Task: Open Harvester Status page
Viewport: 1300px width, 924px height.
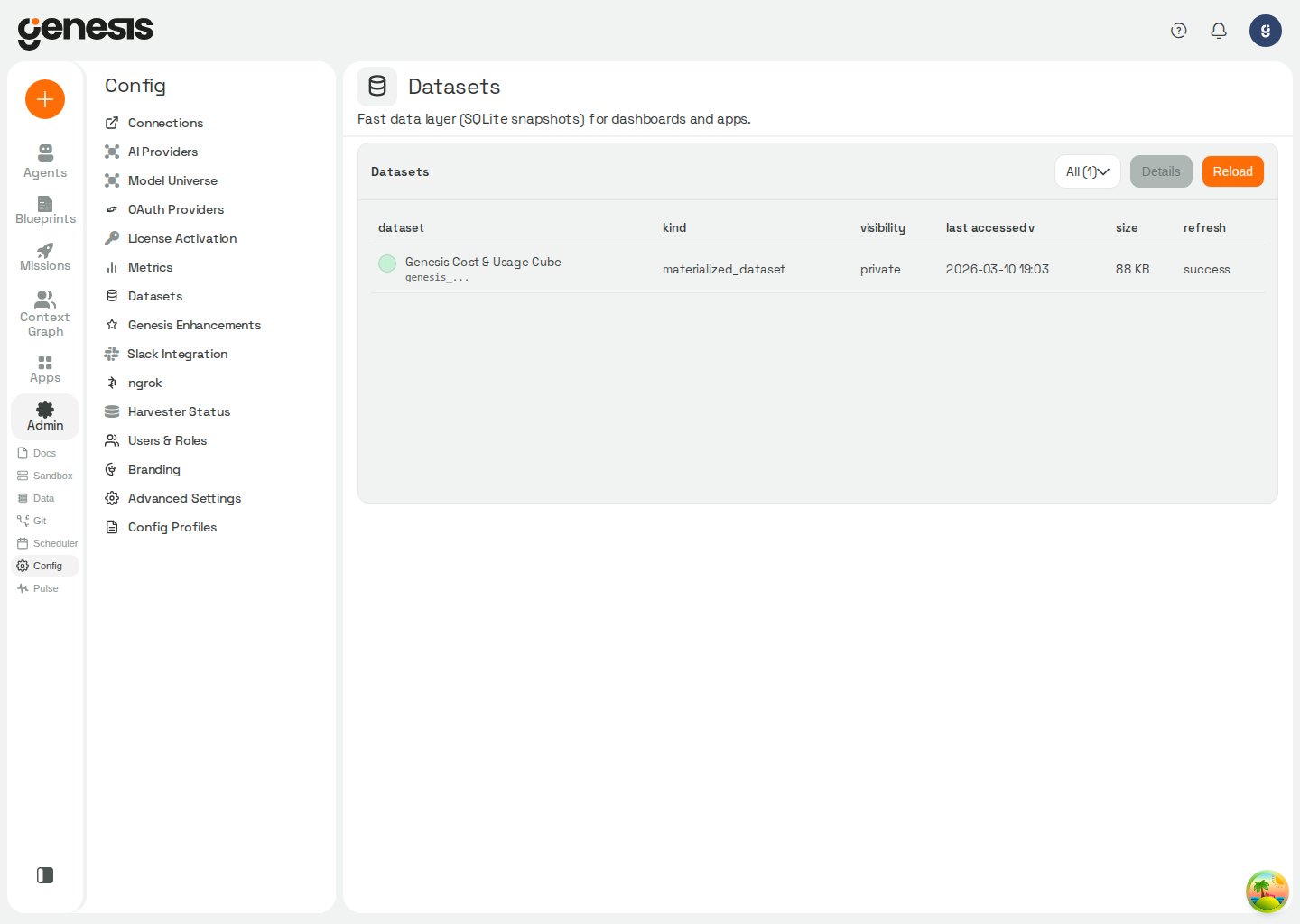Action: [168, 411]
